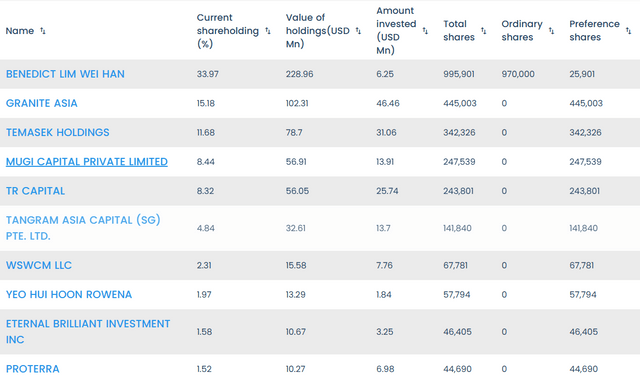Open BENEDICT LIM WEI HAN profile link
The image size is (640, 381).
[x=65, y=74]
